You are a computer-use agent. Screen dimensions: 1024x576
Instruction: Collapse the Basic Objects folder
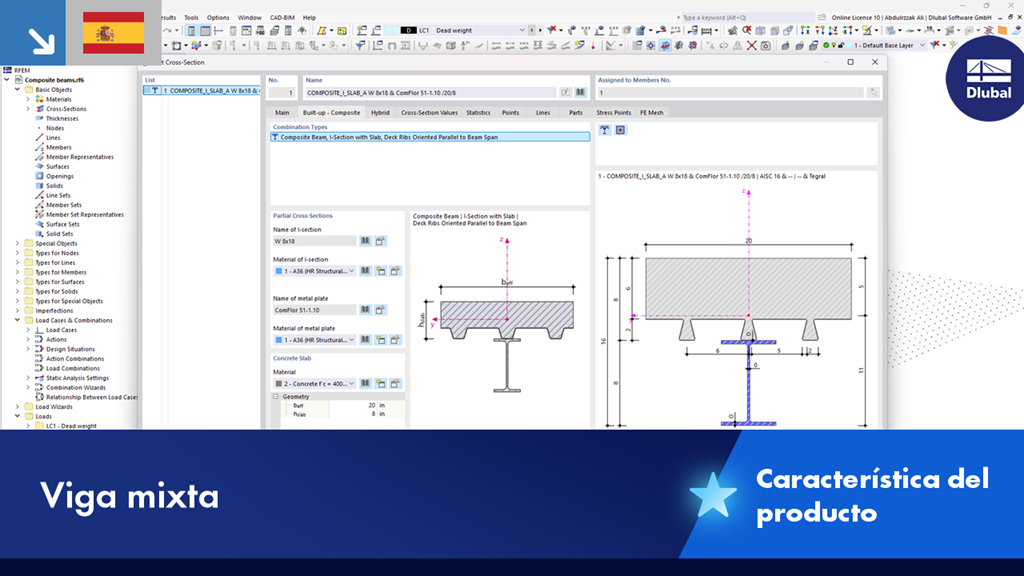pyautogui.click(x=18, y=89)
